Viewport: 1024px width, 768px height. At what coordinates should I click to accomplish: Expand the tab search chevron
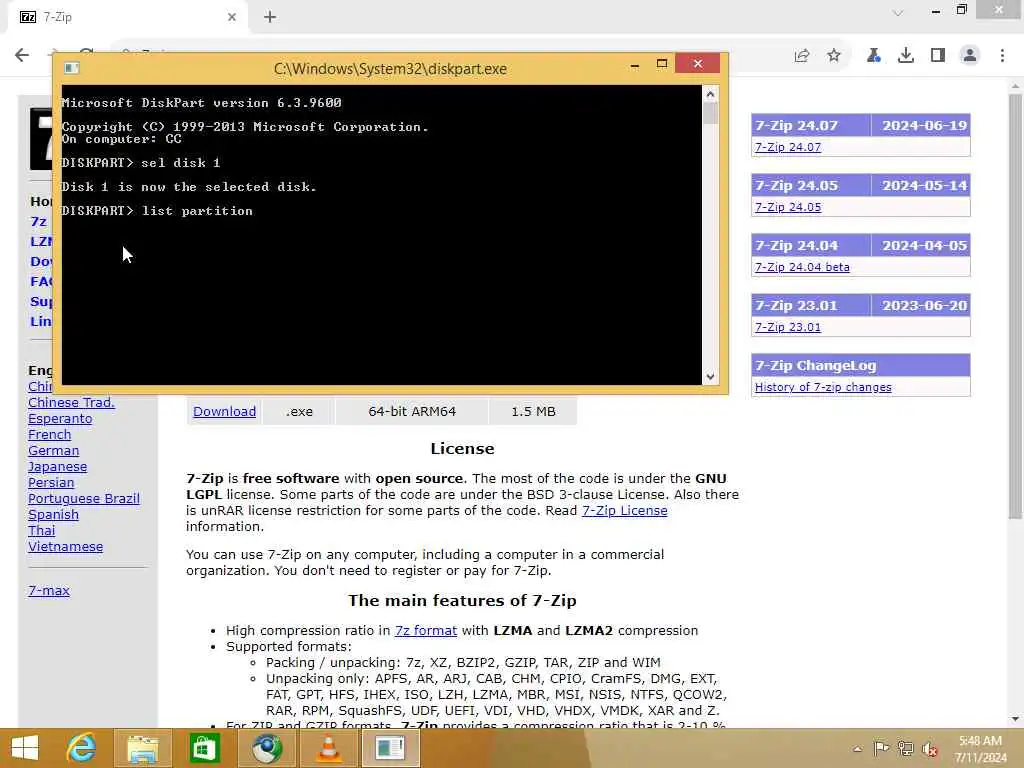898,12
